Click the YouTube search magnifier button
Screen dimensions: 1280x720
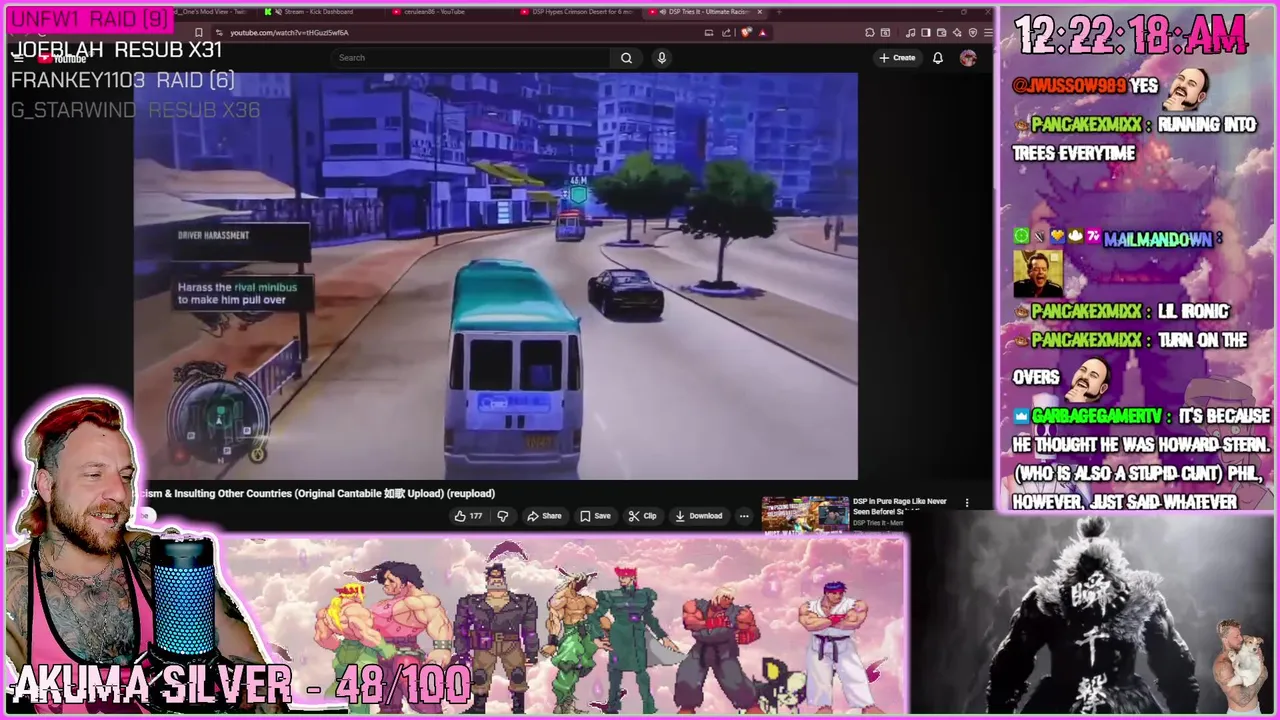pyautogui.click(x=626, y=58)
